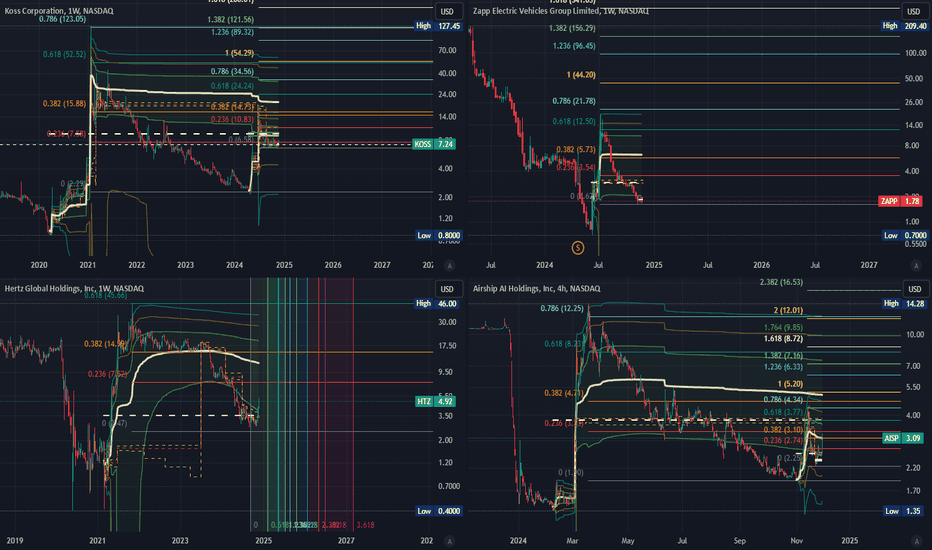Open the USD currency selector on Airship AI chart
This screenshot has width=932, height=550.
point(914,289)
